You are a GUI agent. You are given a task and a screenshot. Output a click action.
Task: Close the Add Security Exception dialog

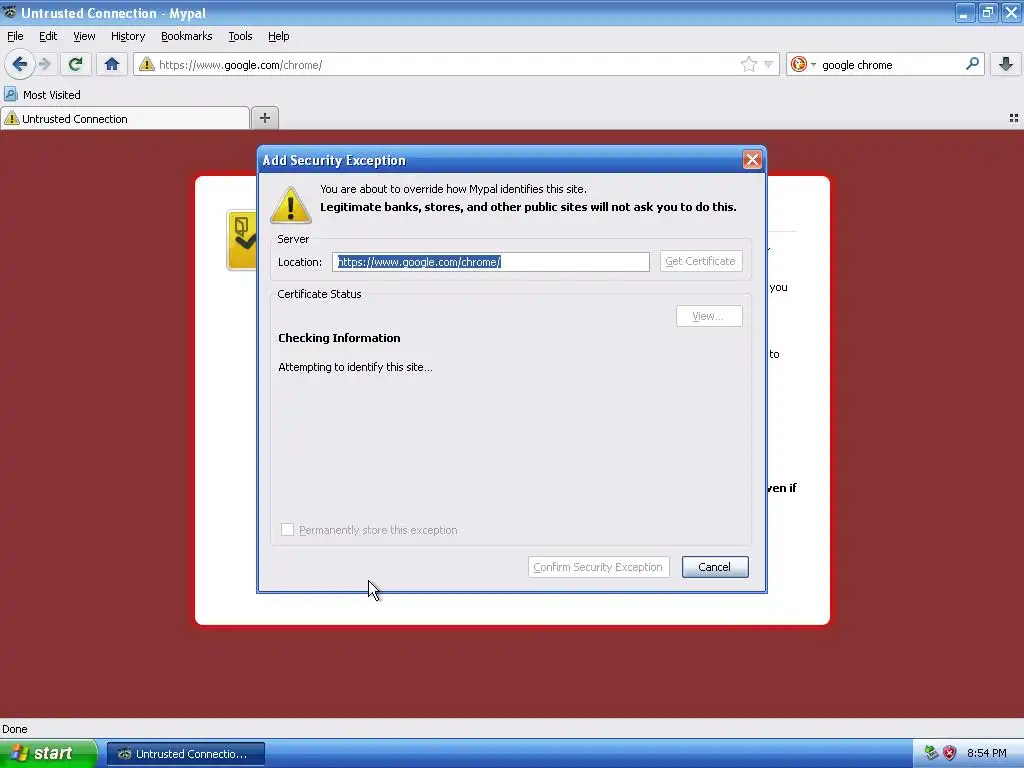[752, 160]
